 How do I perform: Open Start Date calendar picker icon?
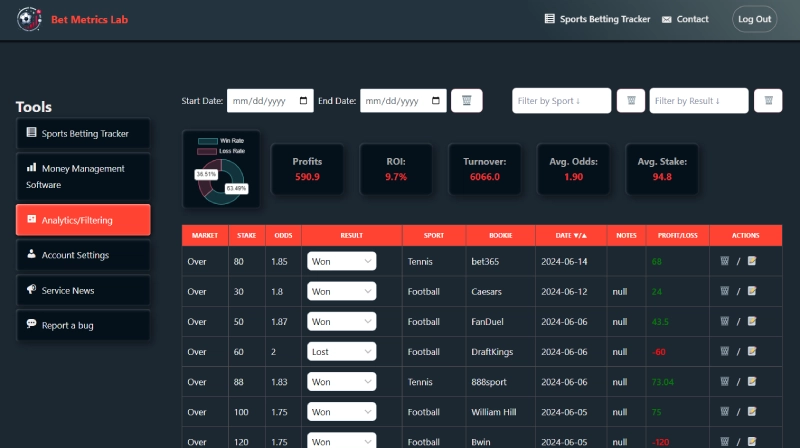point(303,101)
